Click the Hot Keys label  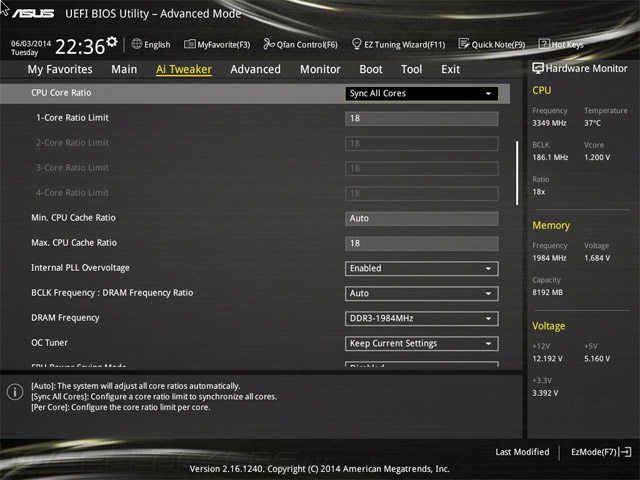coord(567,44)
